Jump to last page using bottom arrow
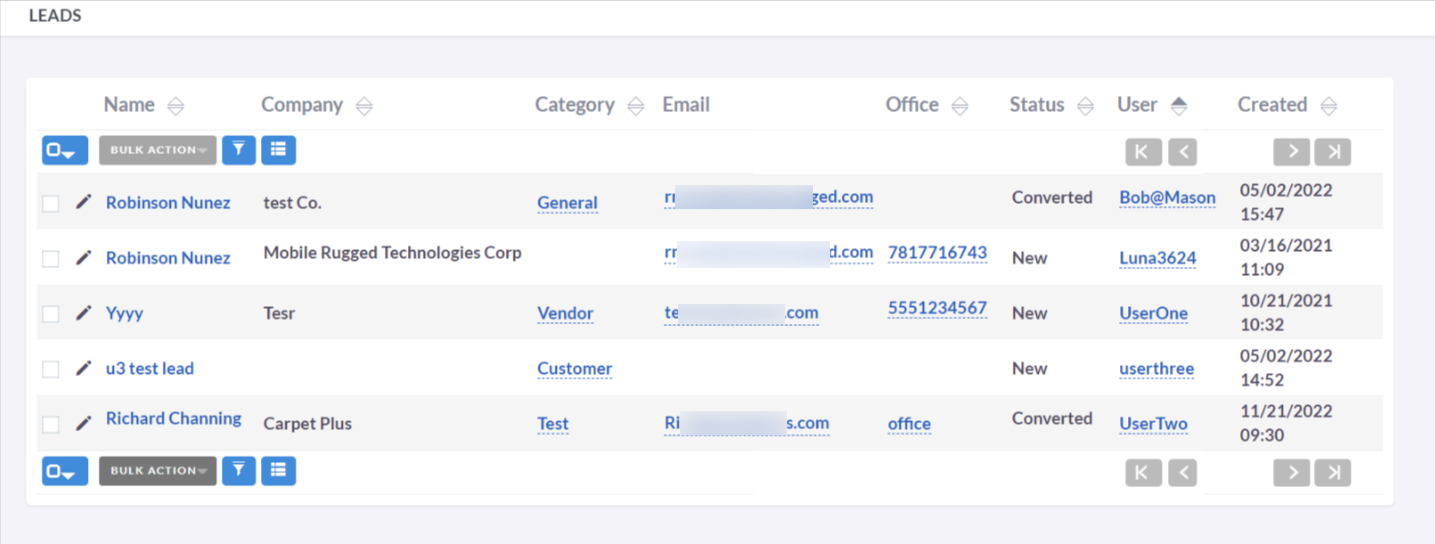The image size is (1435, 544). (x=1332, y=472)
